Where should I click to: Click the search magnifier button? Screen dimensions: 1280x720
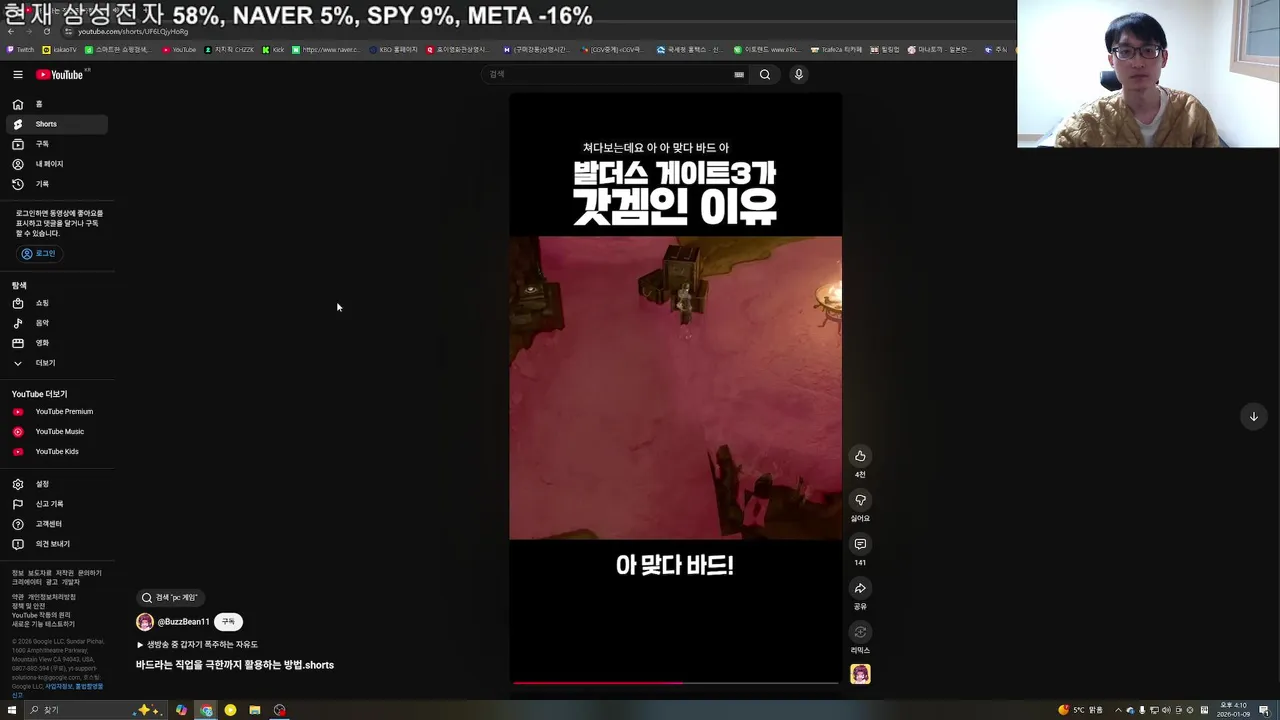tap(765, 74)
